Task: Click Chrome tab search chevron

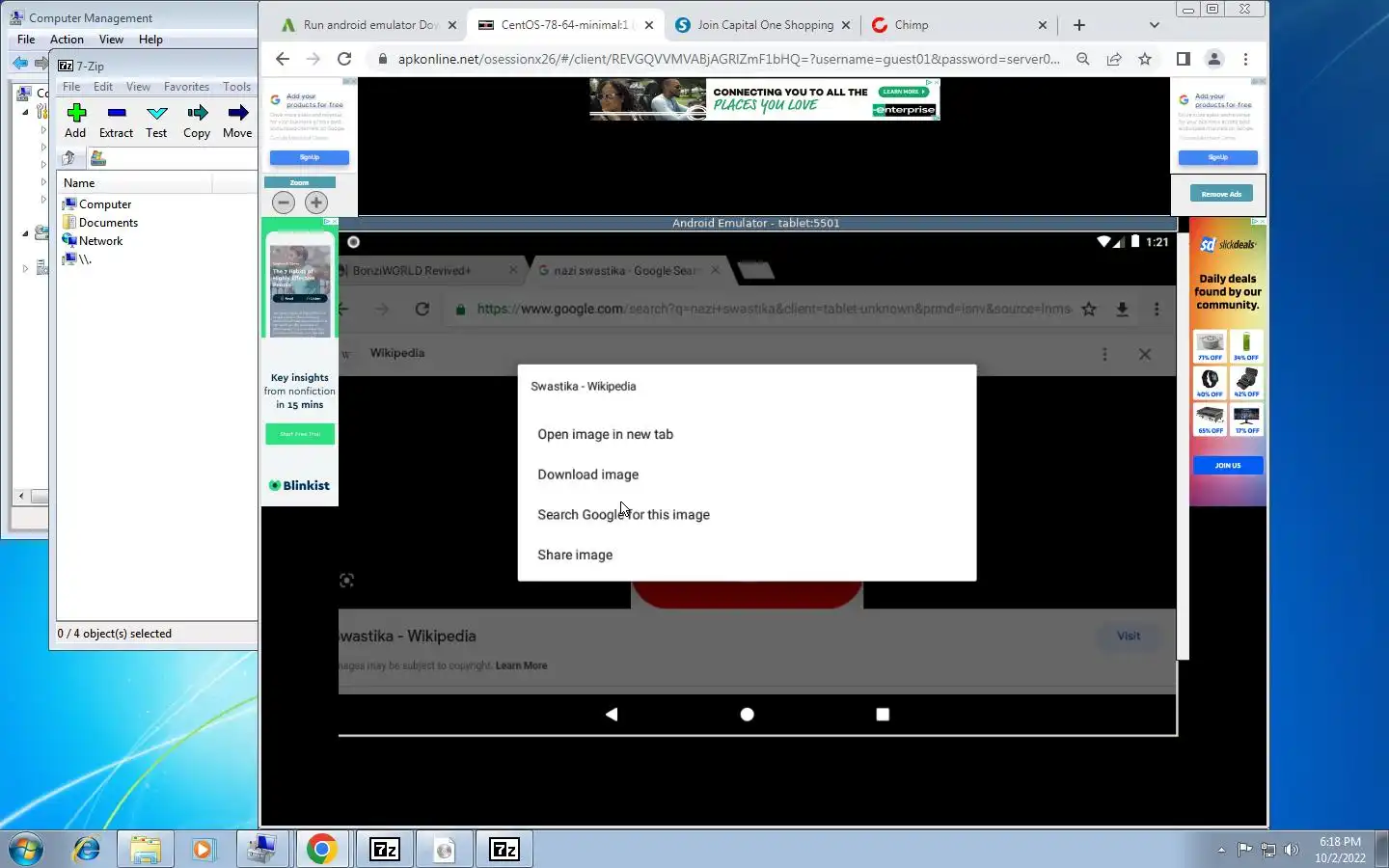Action: click(x=1154, y=25)
